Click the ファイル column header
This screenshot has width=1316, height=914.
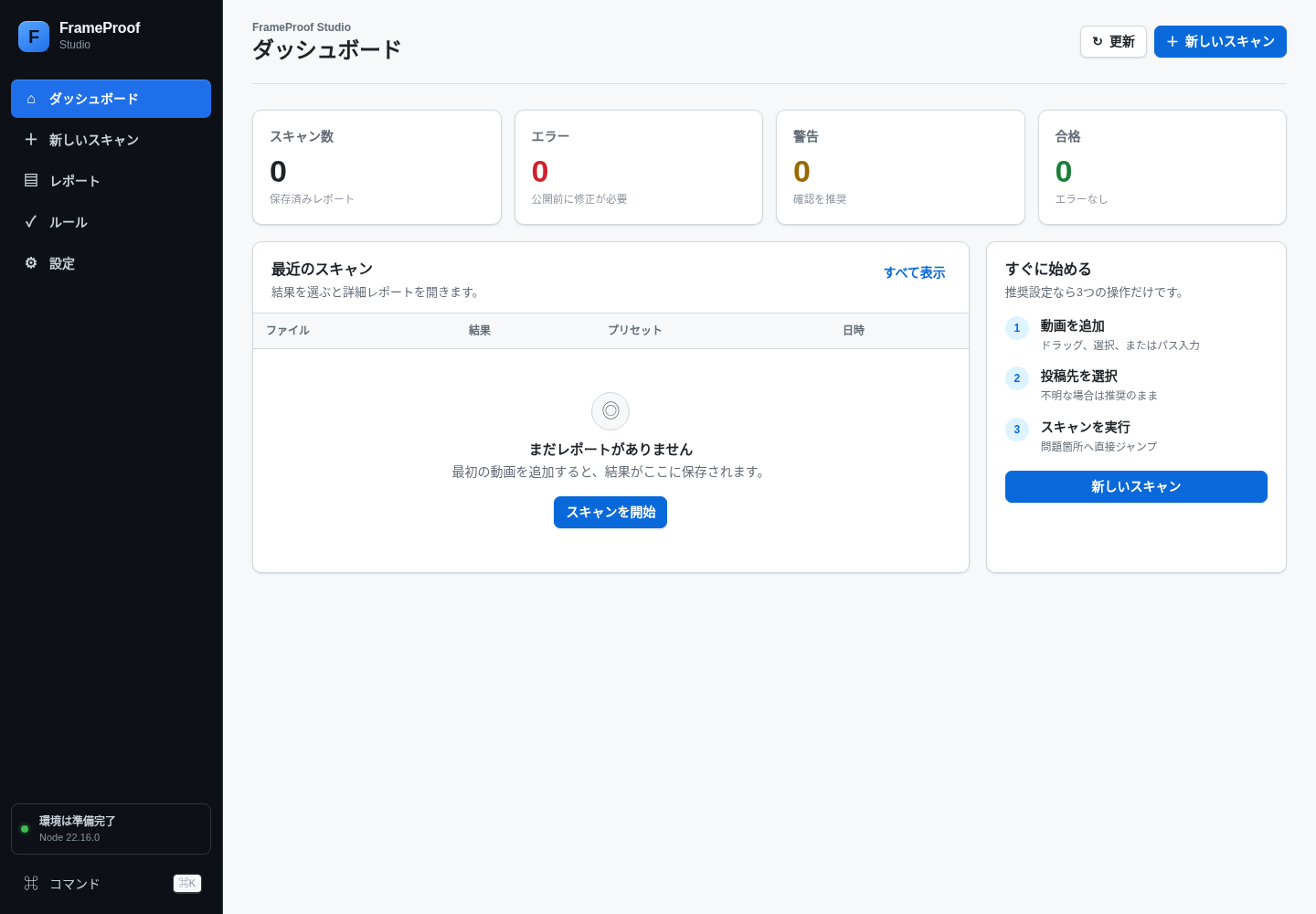click(x=288, y=330)
